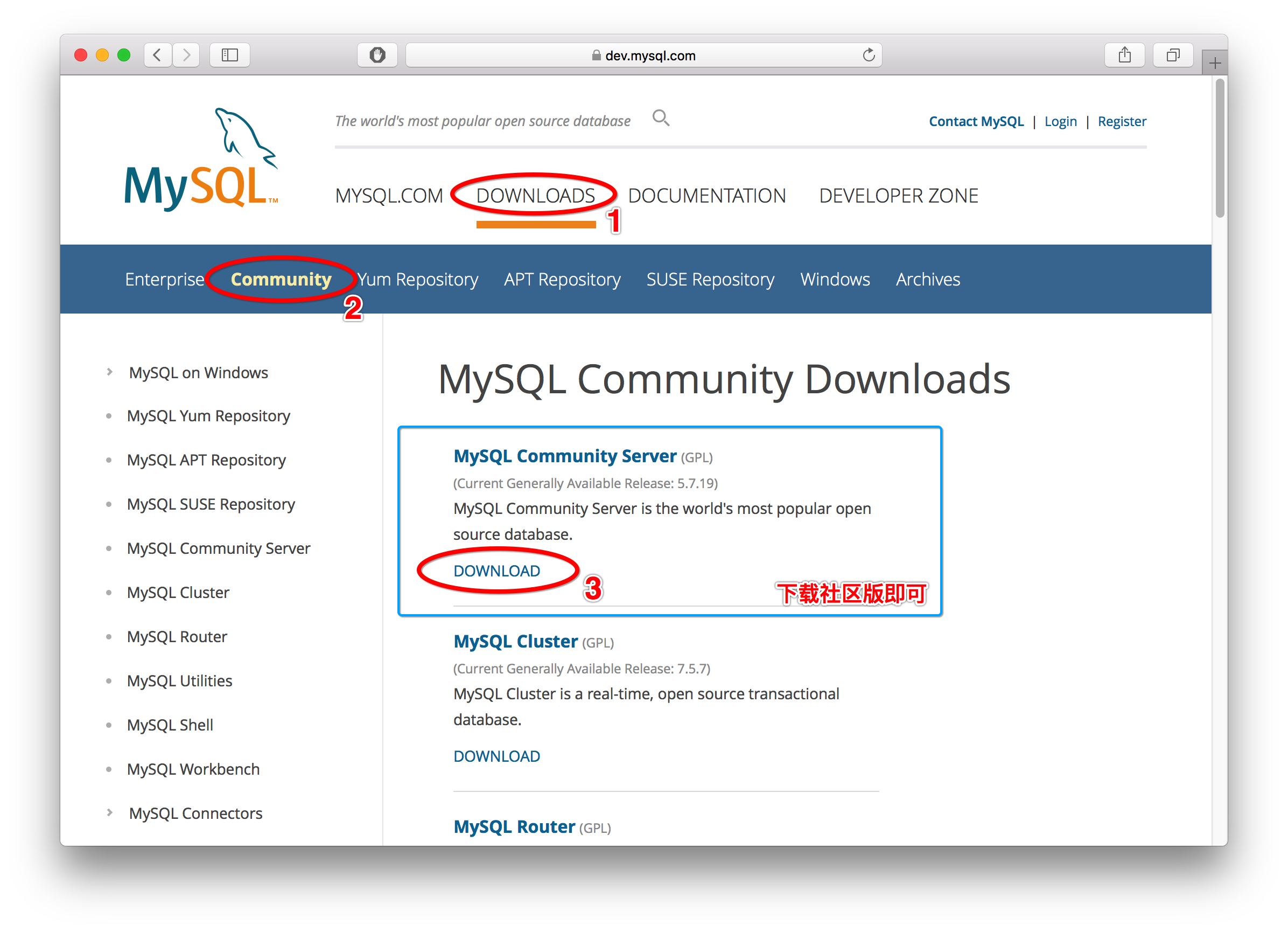
Task: Click the privacy shield icon in toolbar
Action: (x=377, y=55)
